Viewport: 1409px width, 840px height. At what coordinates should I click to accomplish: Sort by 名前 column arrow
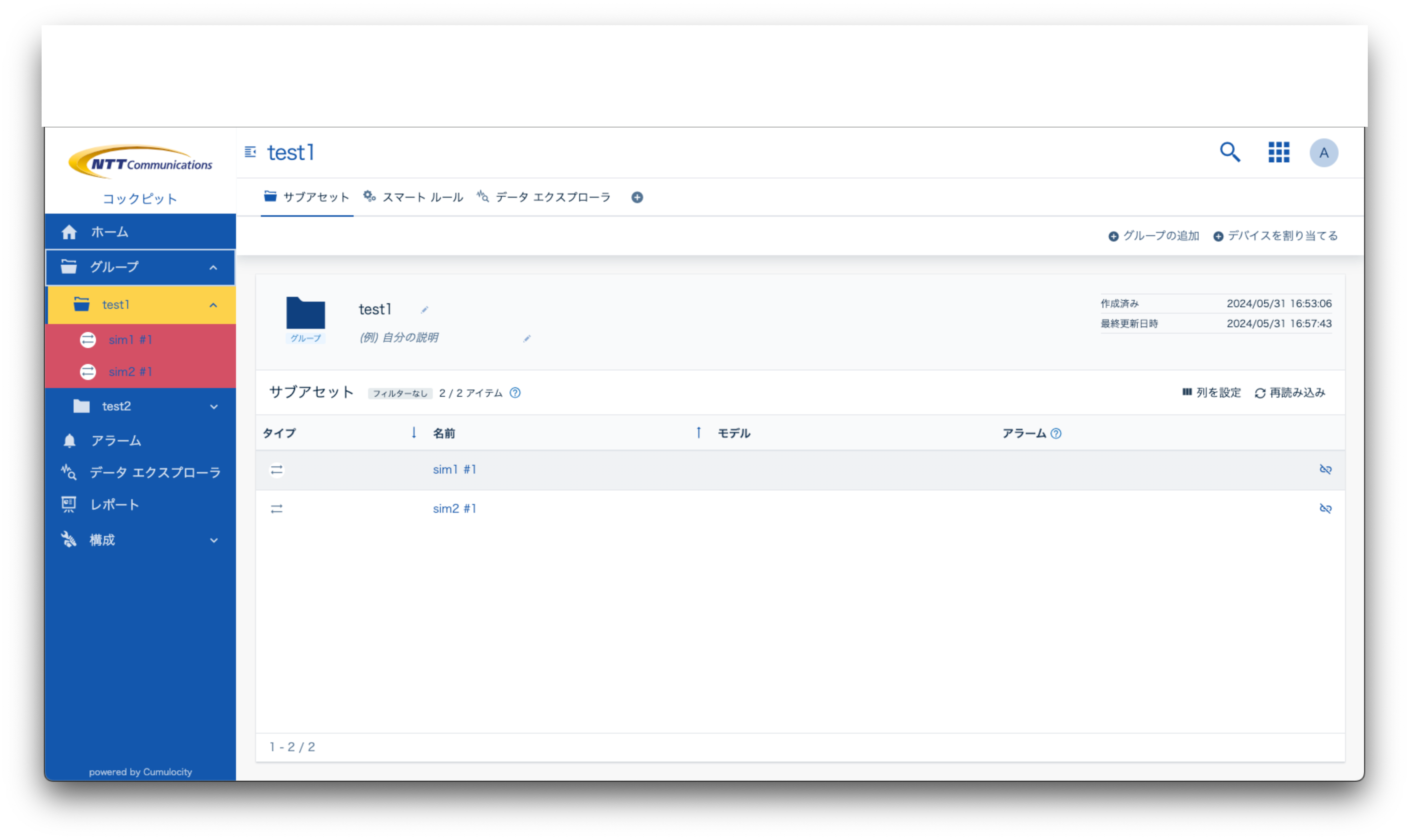(x=698, y=433)
